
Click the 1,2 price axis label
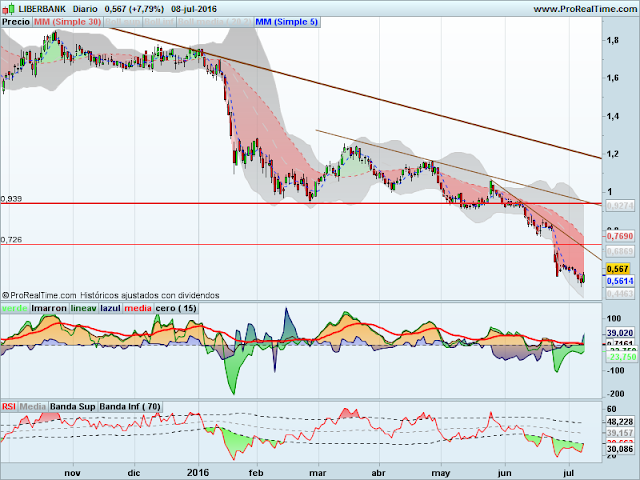(x=613, y=154)
